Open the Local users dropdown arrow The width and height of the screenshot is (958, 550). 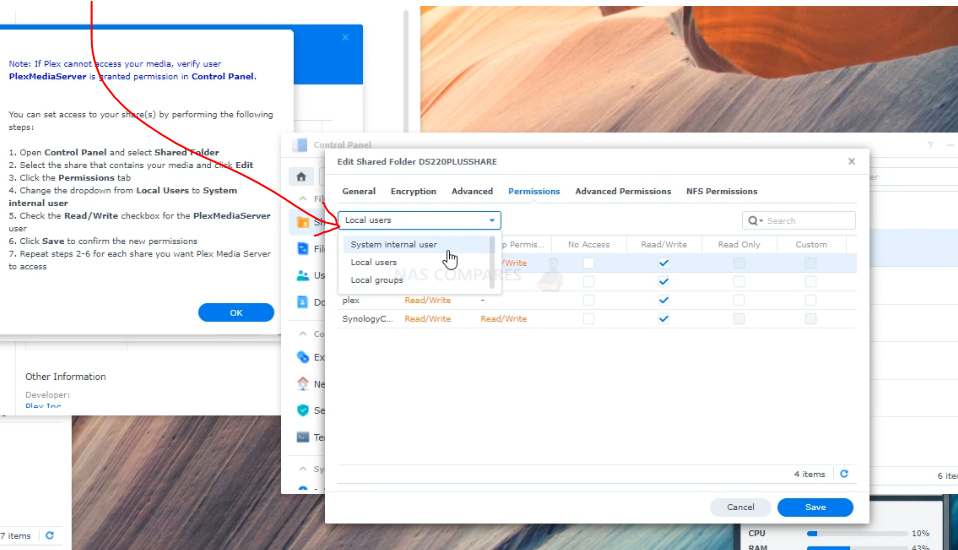pyautogui.click(x=492, y=220)
